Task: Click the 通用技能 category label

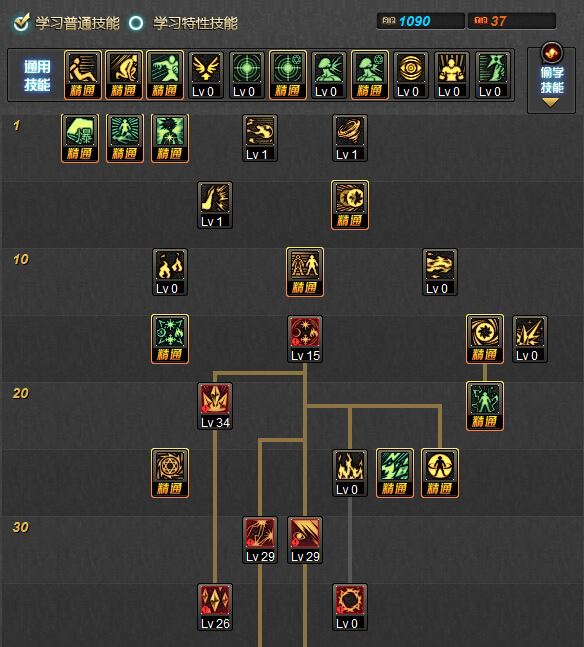Action: click(x=37, y=76)
